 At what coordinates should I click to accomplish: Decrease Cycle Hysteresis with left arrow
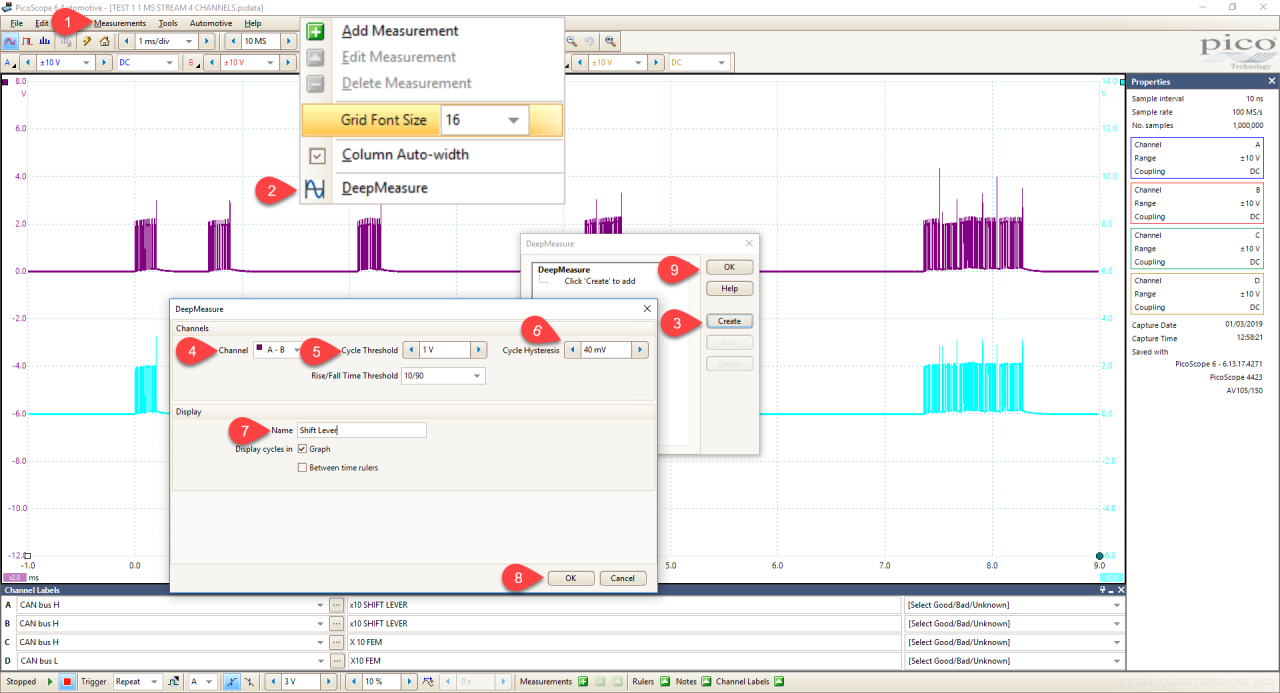pos(573,350)
